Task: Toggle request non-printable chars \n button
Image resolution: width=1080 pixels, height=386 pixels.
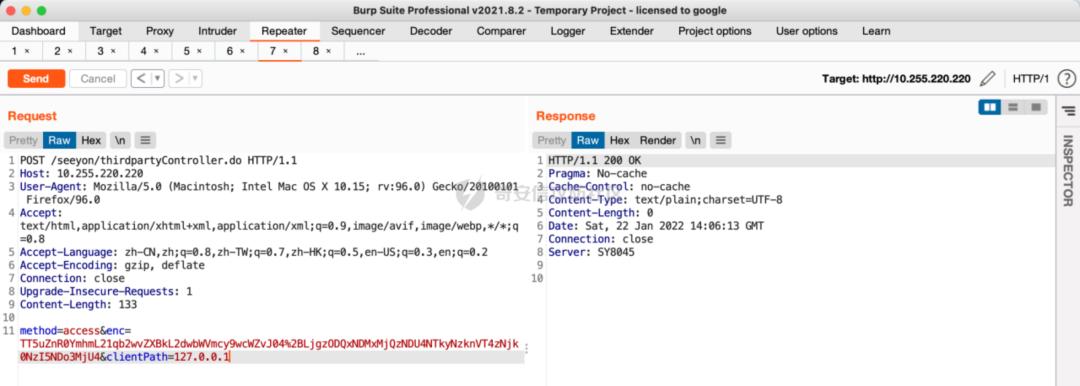Action: click(121, 140)
